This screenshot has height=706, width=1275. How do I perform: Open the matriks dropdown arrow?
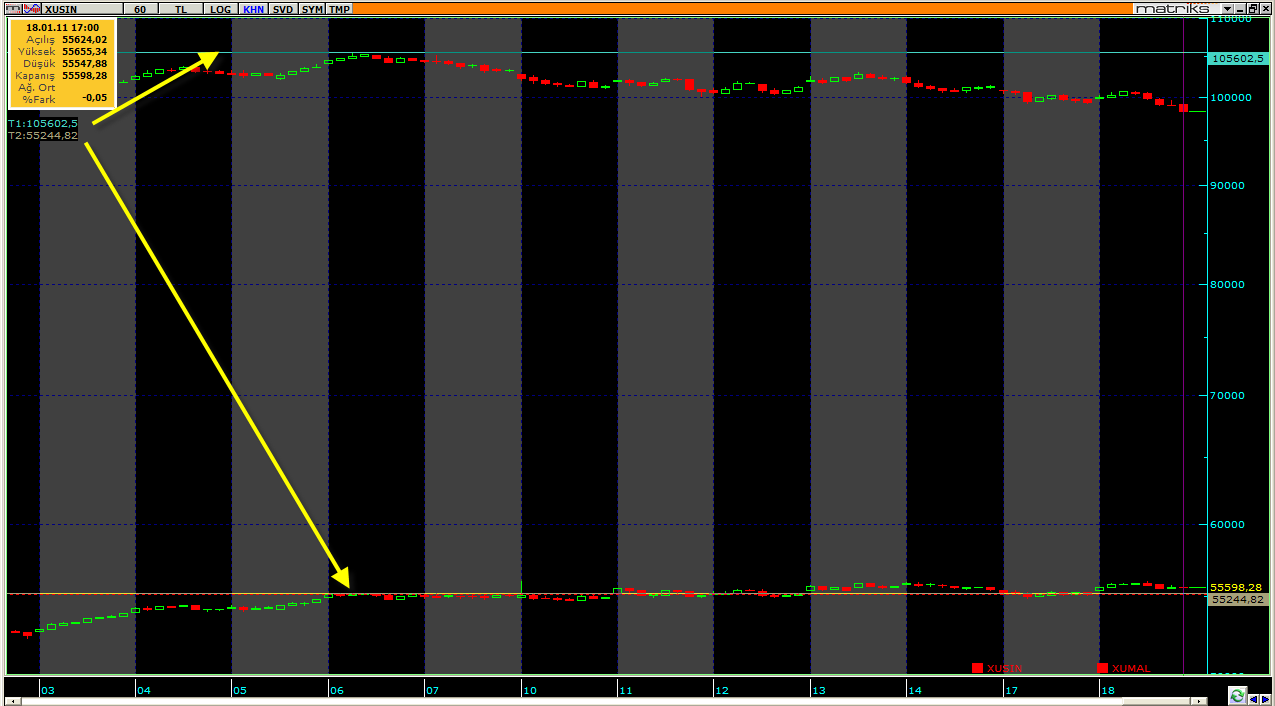pos(1227,8)
